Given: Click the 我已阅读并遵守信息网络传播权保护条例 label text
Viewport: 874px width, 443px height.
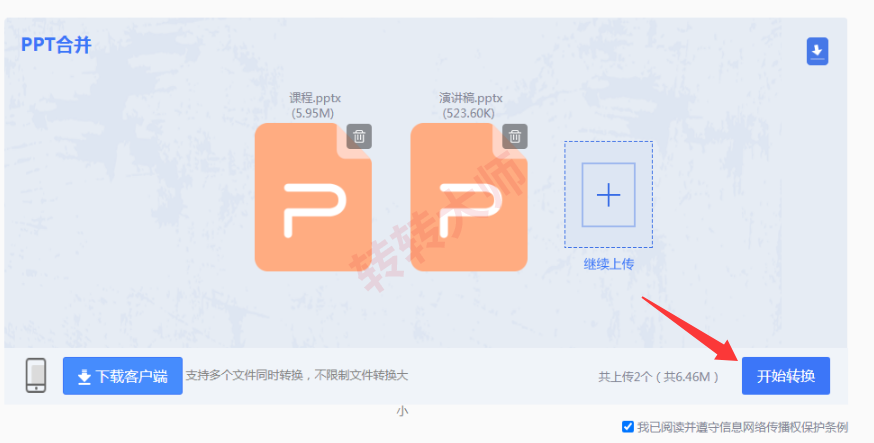Looking at the screenshot, I should (x=742, y=427).
